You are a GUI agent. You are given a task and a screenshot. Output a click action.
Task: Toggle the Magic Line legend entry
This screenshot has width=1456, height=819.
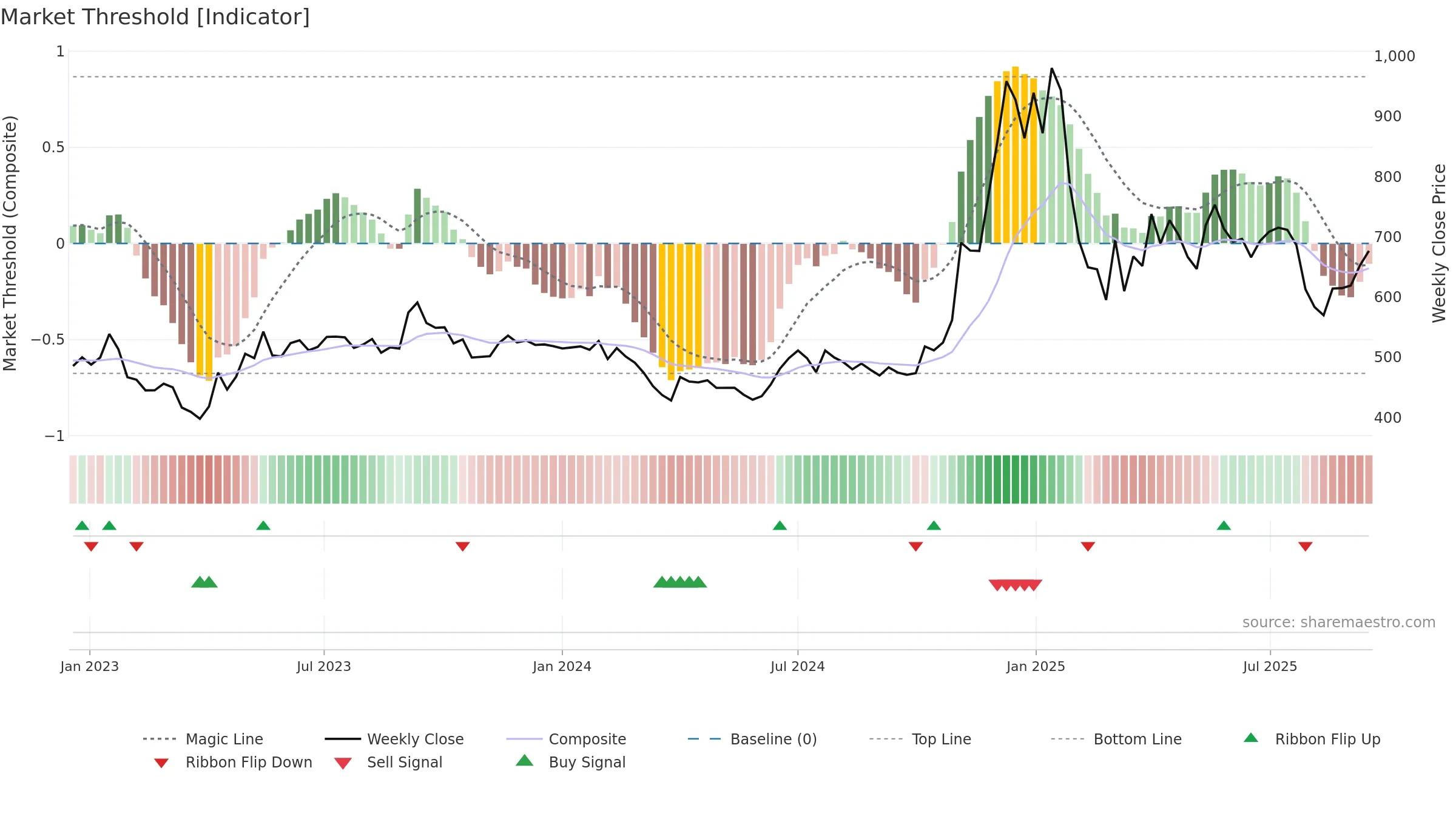tap(203, 739)
